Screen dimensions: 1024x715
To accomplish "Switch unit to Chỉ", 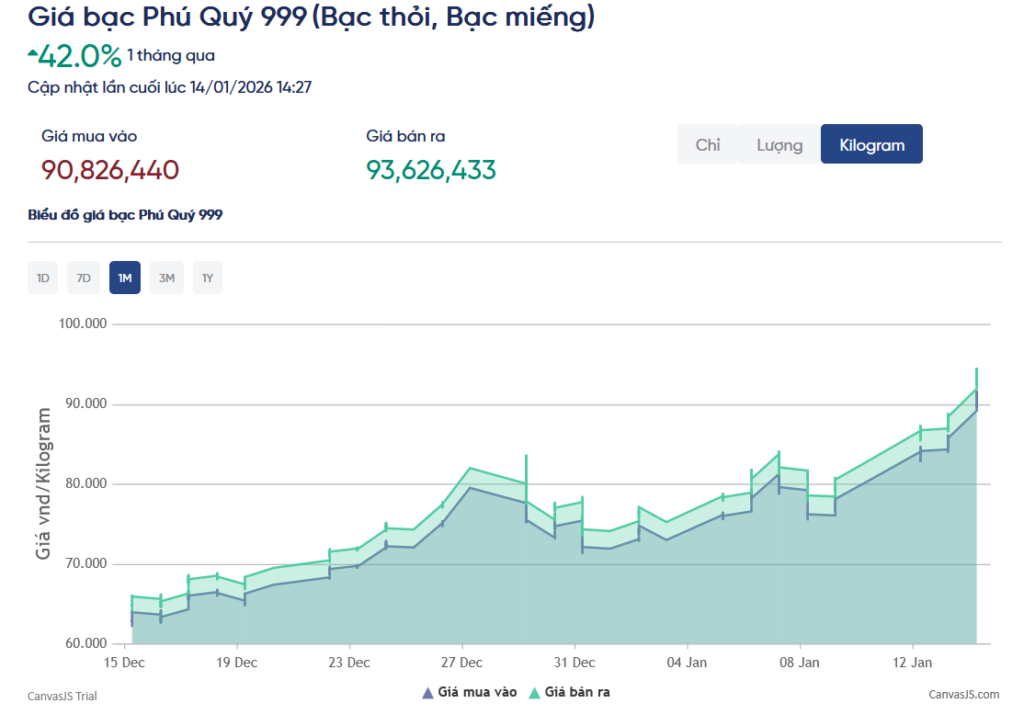I will tap(707, 145).
